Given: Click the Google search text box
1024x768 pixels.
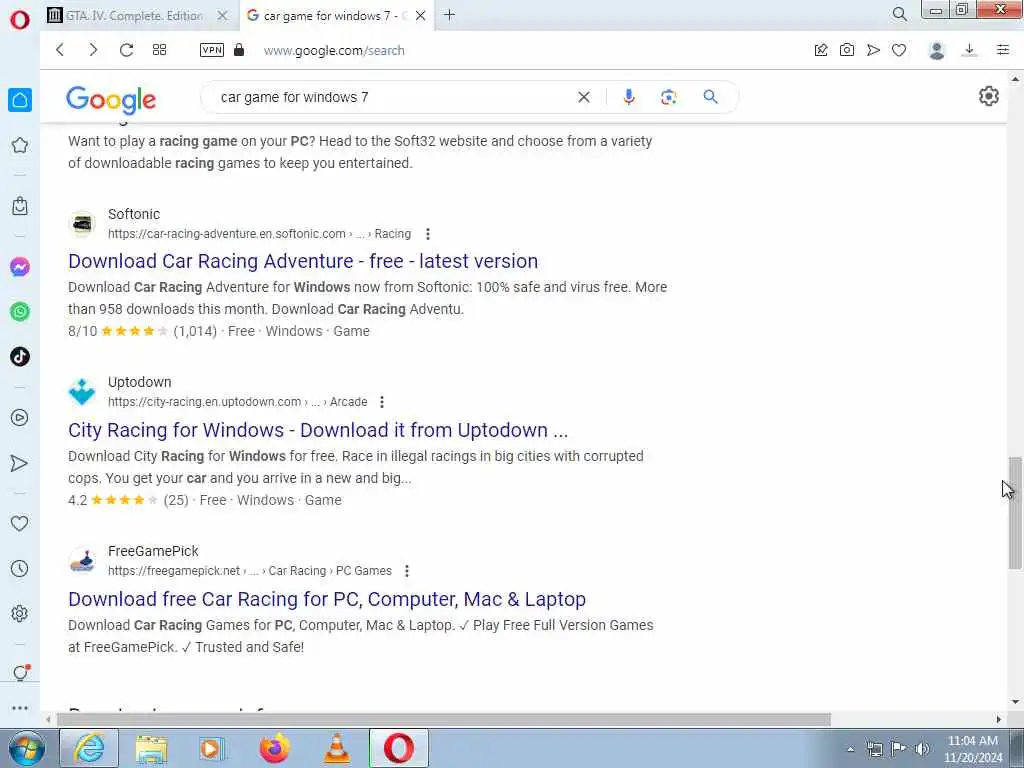Looking at the screenshot, I should [x=392, y=97].
